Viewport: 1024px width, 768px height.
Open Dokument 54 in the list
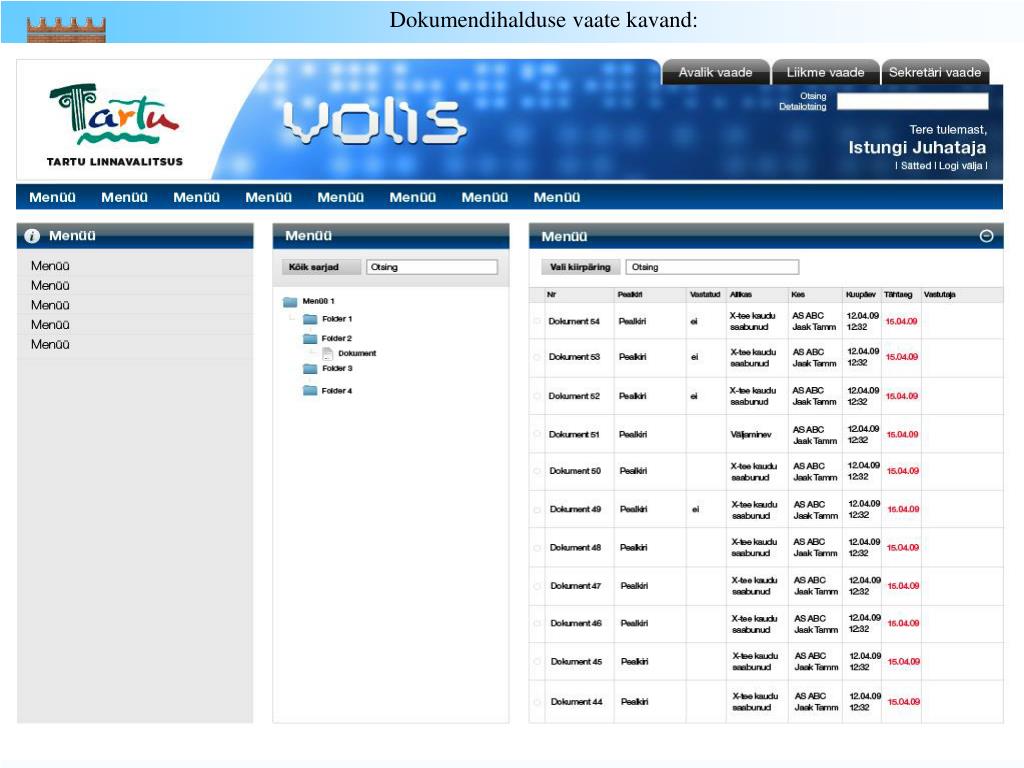point(574,321)
